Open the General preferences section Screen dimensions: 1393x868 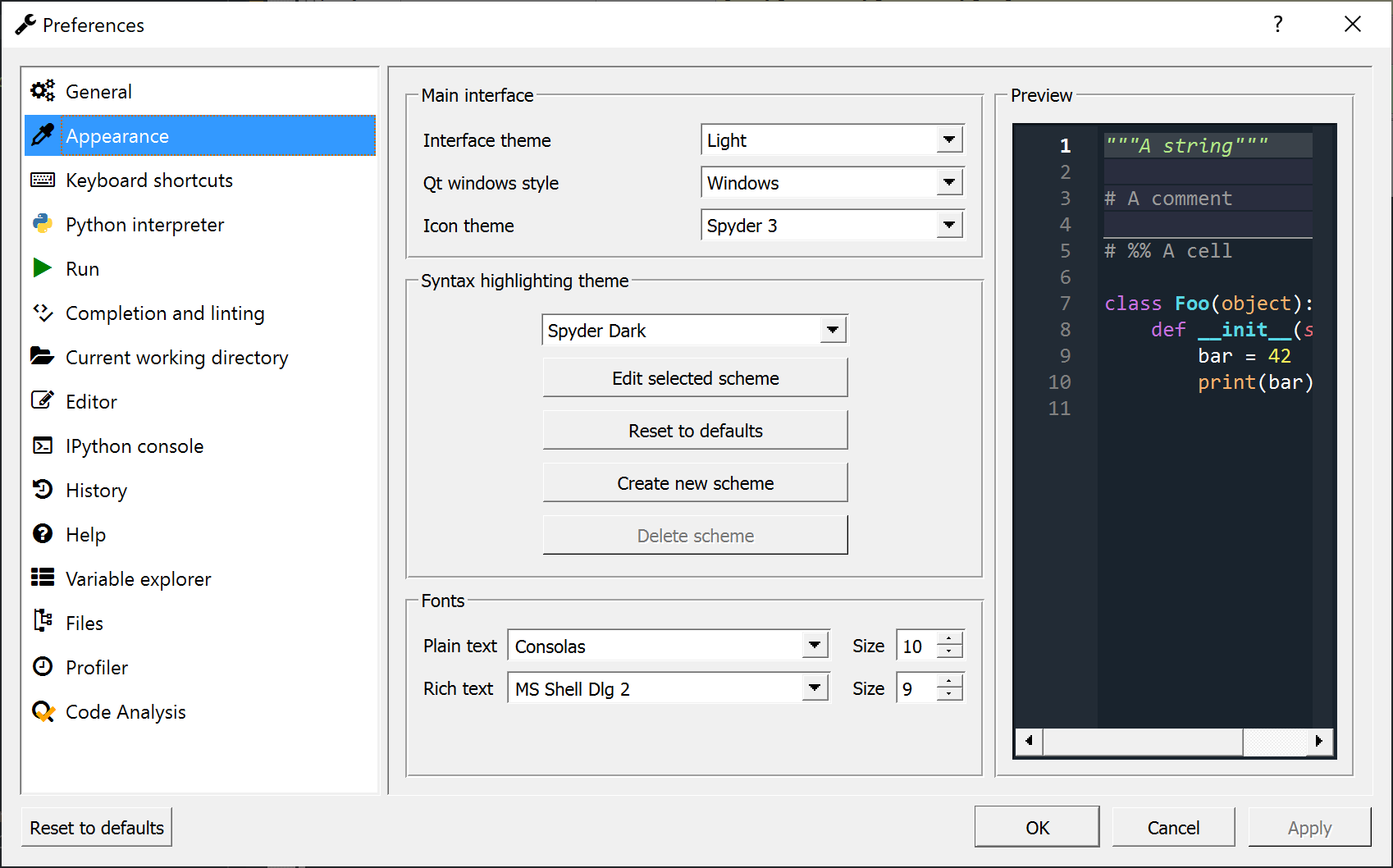click(x=200, y=91)
